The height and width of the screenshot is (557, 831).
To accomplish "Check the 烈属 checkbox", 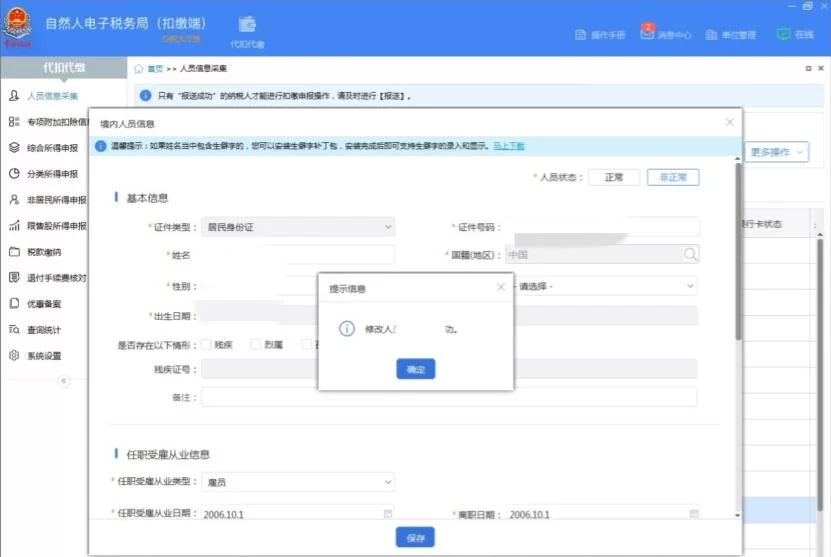I will point(256,345).
